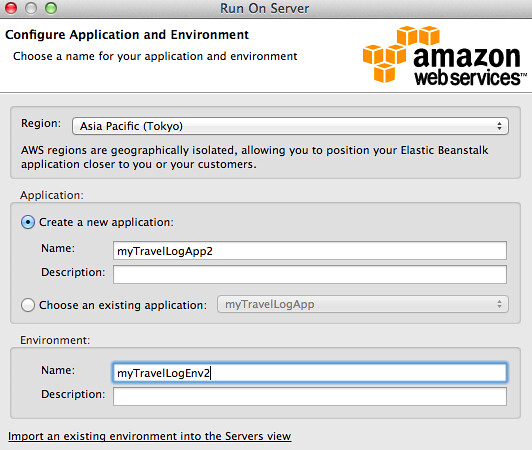The width and height of the screenshot is (532, 450).
Task: Click the Region label text
Action: tap(41, 123)
